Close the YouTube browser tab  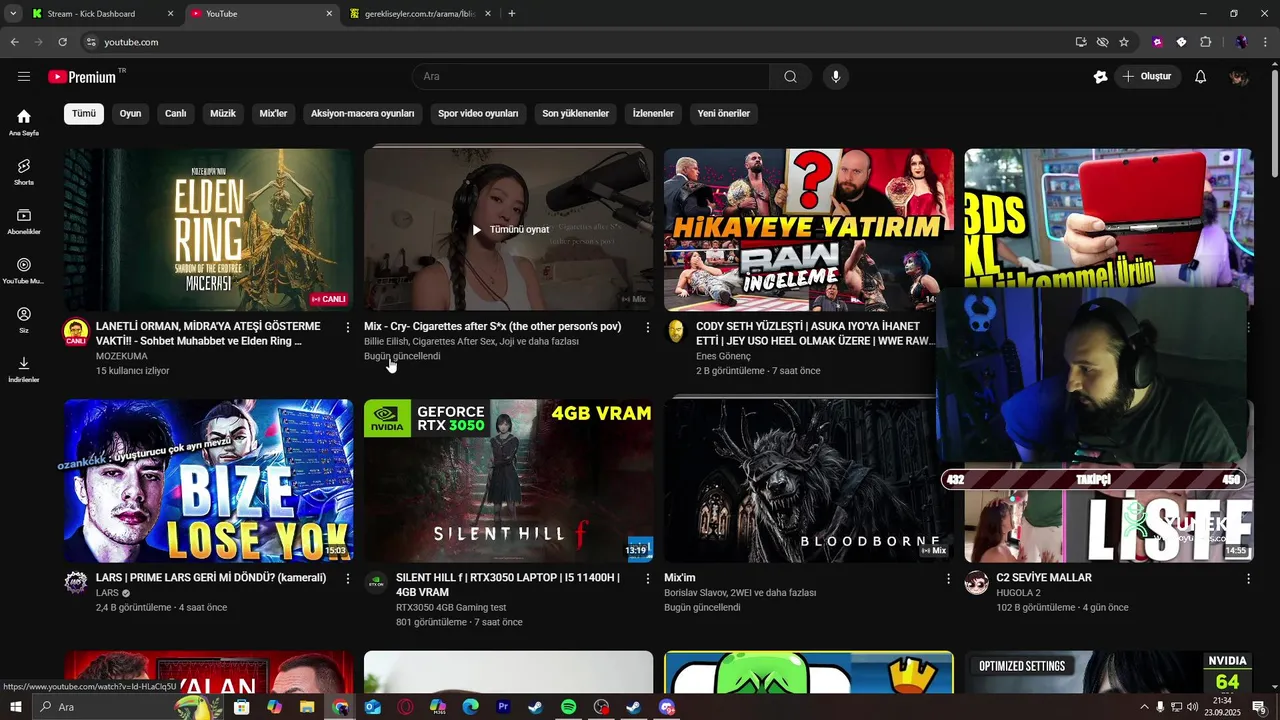(329, 14)
